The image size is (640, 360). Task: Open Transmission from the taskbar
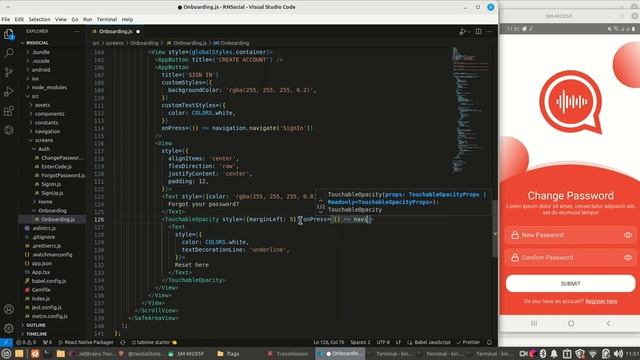288,354
